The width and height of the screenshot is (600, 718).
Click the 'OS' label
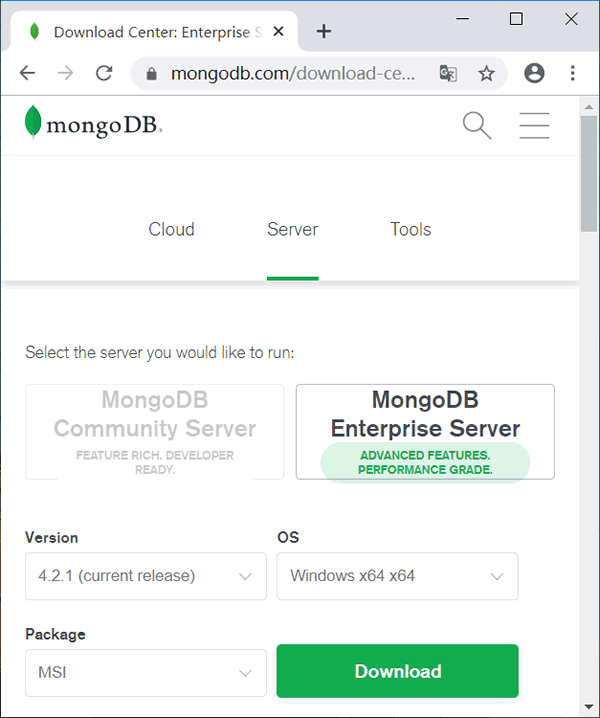[288, 537]
